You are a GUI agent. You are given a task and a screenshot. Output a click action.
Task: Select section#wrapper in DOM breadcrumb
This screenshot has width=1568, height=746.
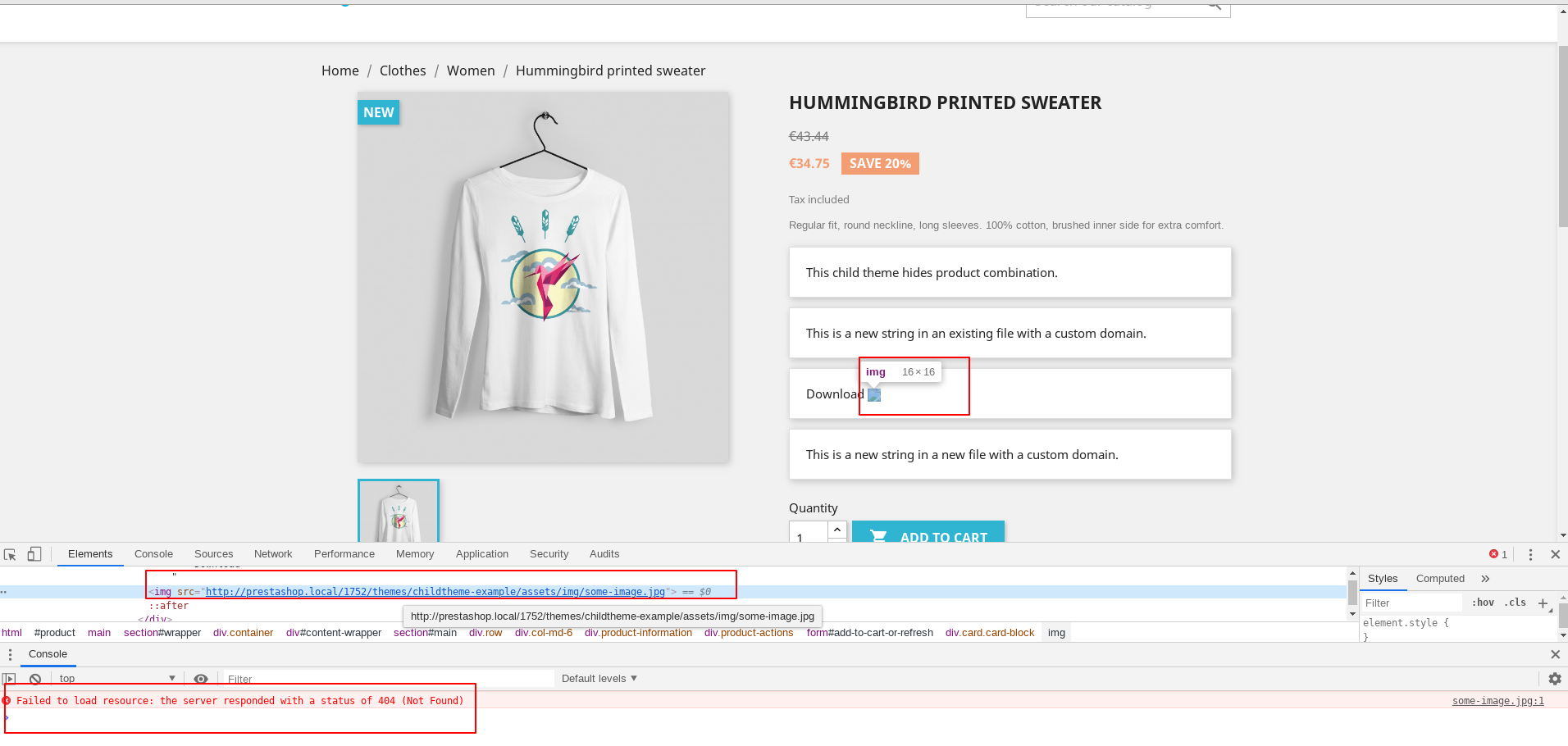coord(162,633)
